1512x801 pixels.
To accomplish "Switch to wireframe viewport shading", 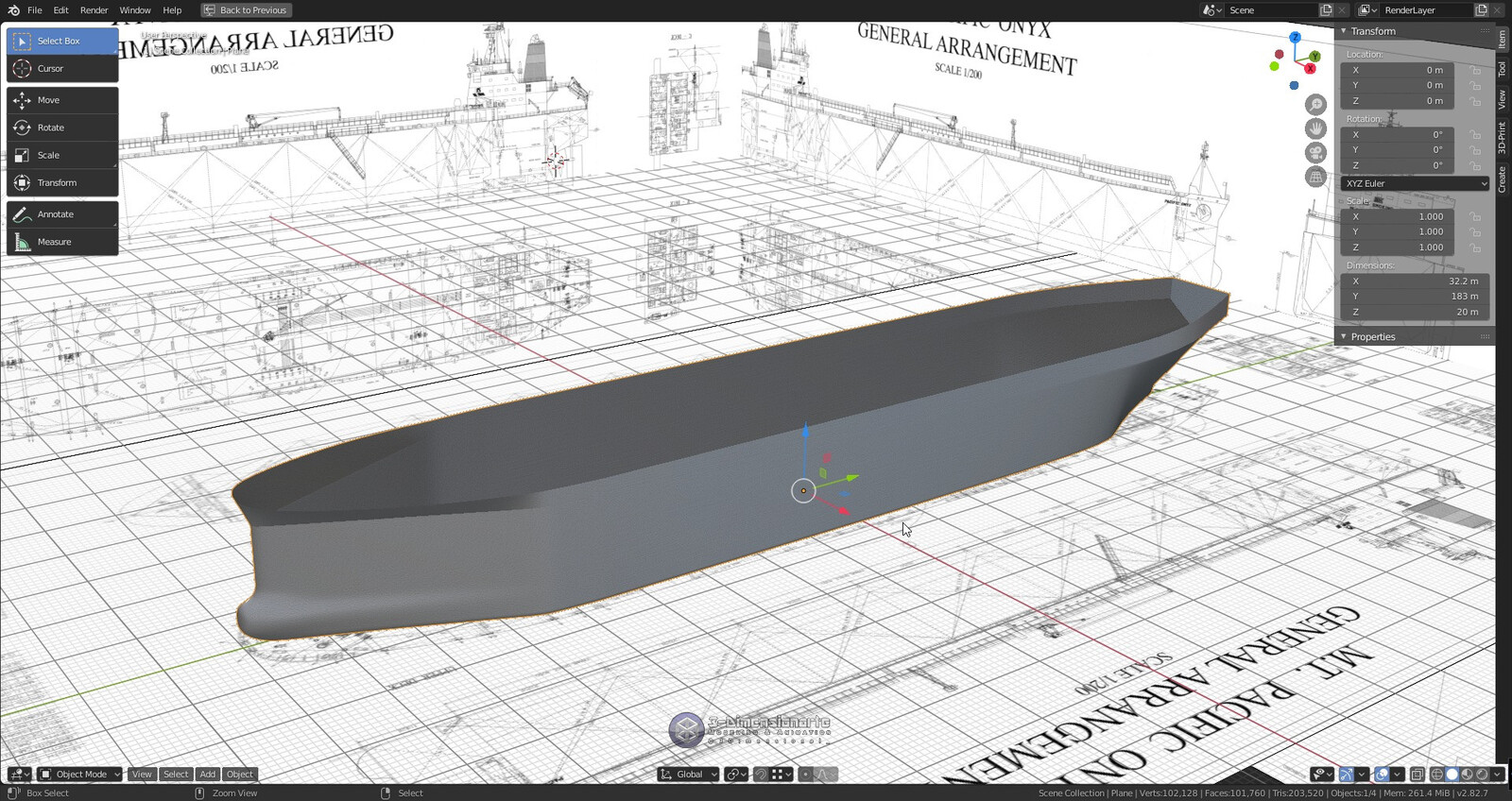I will click(1437, 775).
